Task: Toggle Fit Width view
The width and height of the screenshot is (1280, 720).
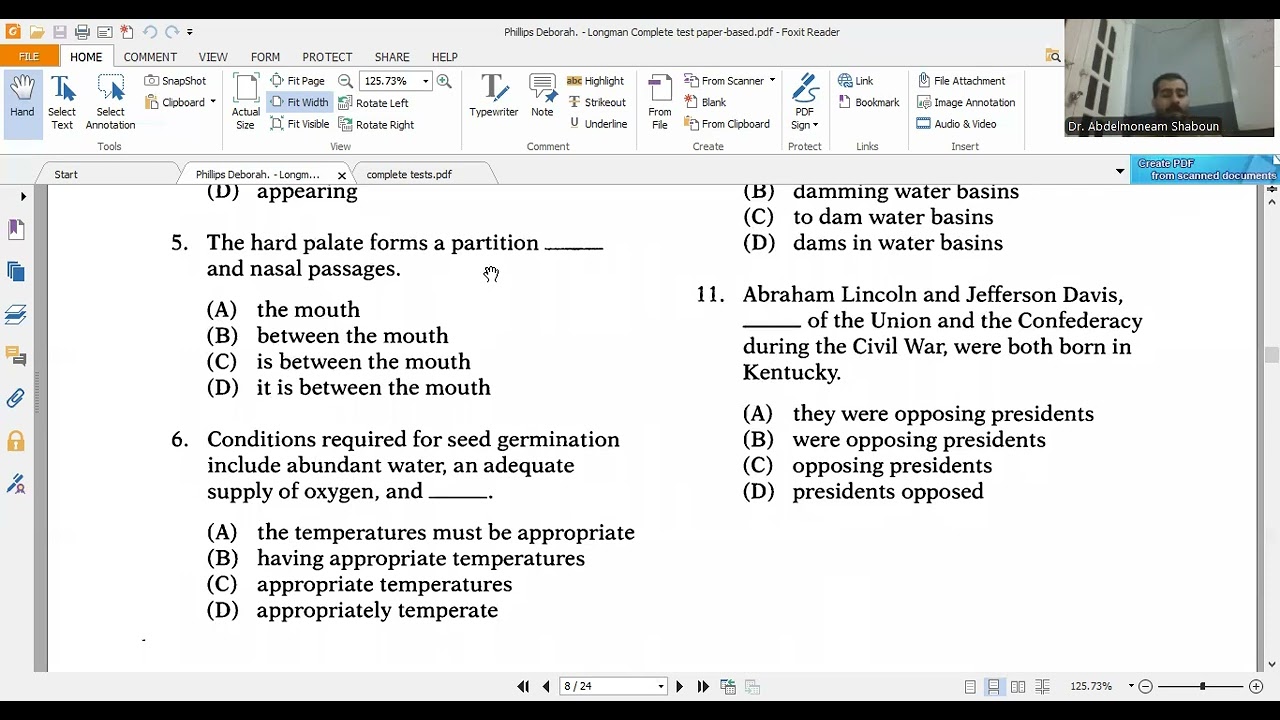Action: pyautogui.click(x=299, y=102)
